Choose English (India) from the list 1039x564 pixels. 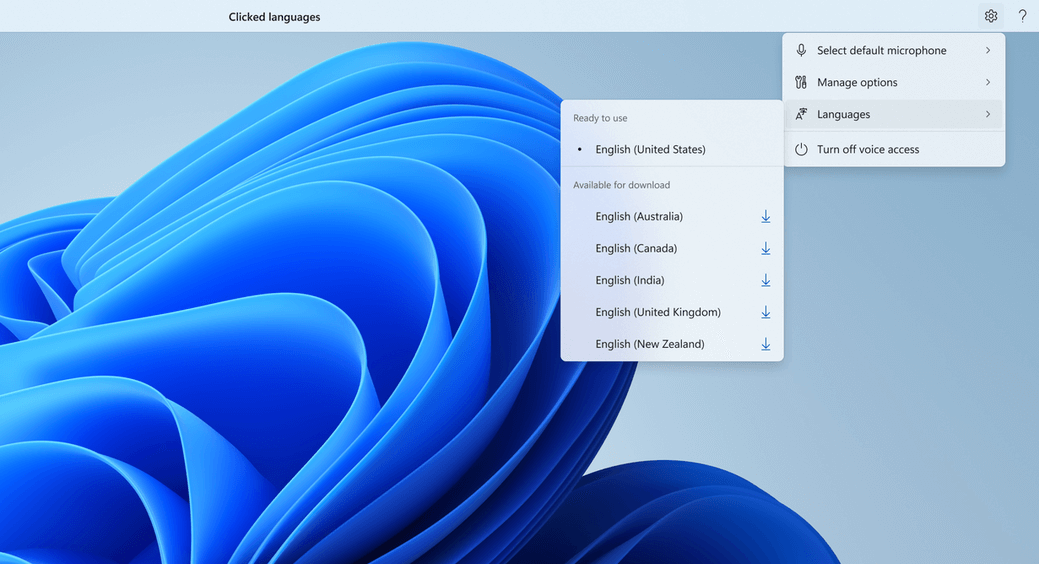point(672,280)
